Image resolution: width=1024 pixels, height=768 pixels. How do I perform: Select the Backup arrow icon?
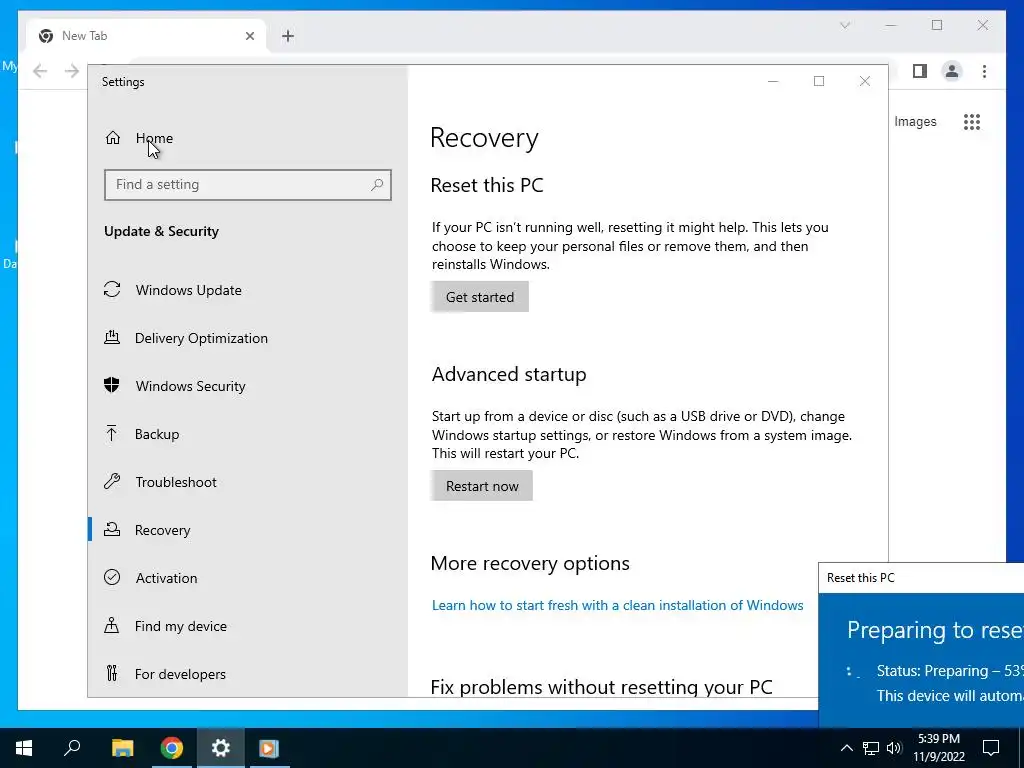pos(112,434)
